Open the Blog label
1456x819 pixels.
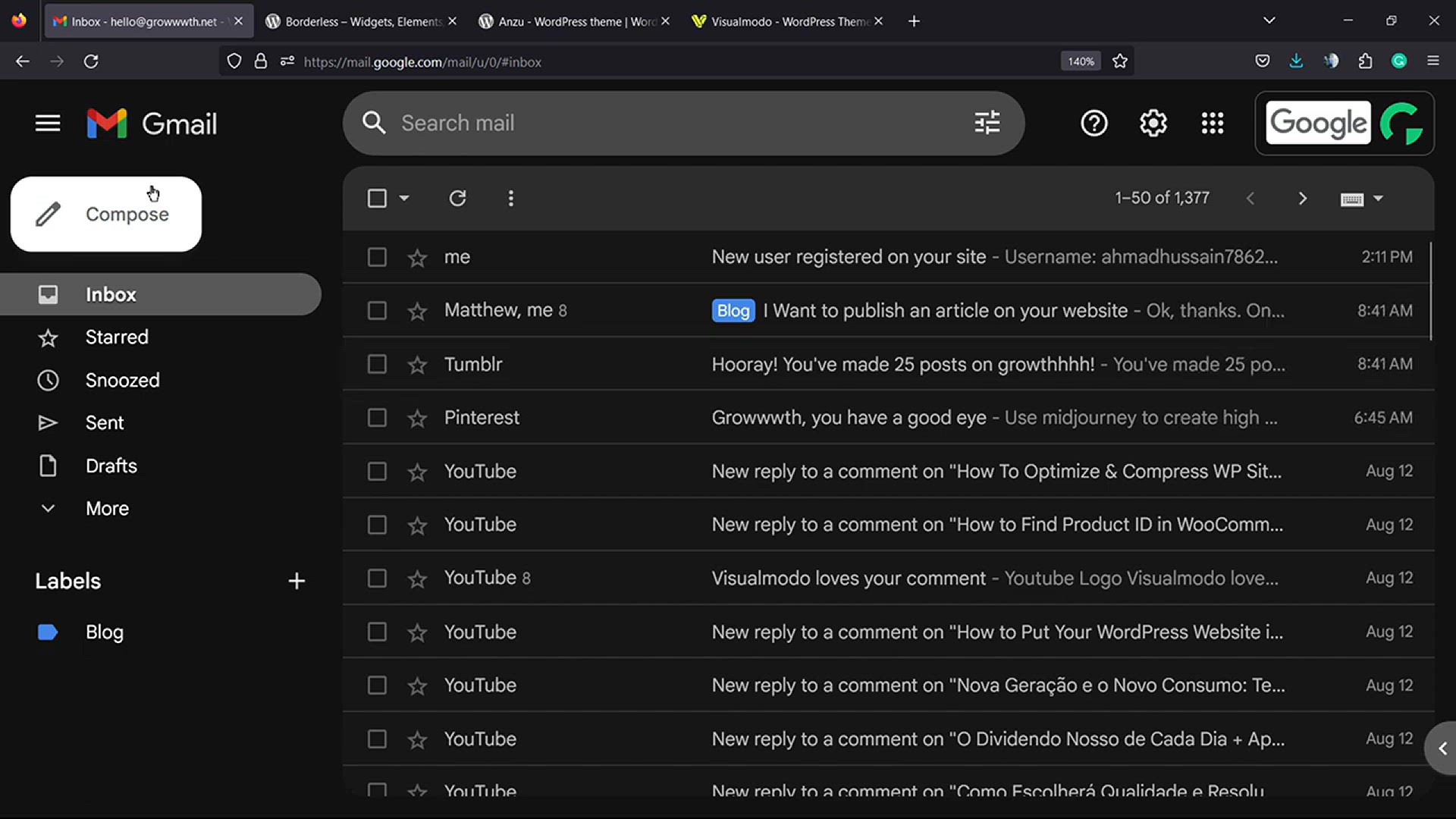tap(161, 632)
